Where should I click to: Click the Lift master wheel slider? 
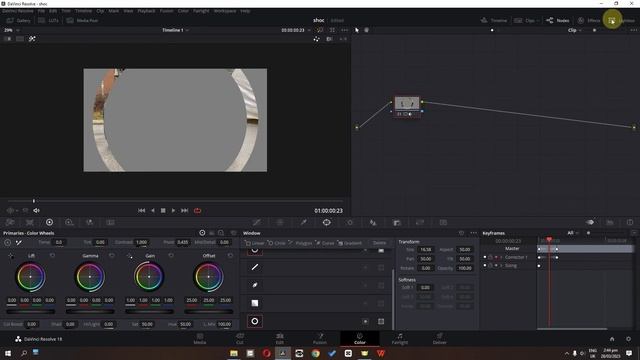31,311
